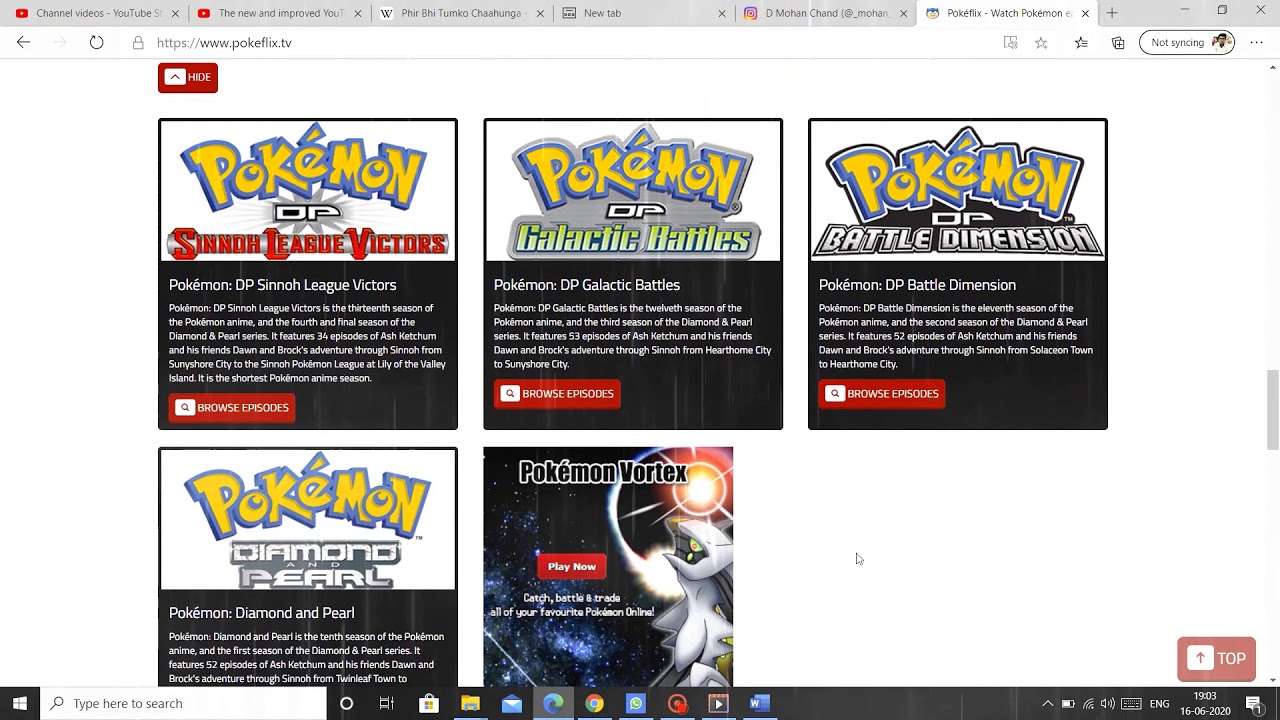This screenshot has height=720, width=1280.
Task: Open the Mail app from the taskbar
Action: (x=512, y=703)
